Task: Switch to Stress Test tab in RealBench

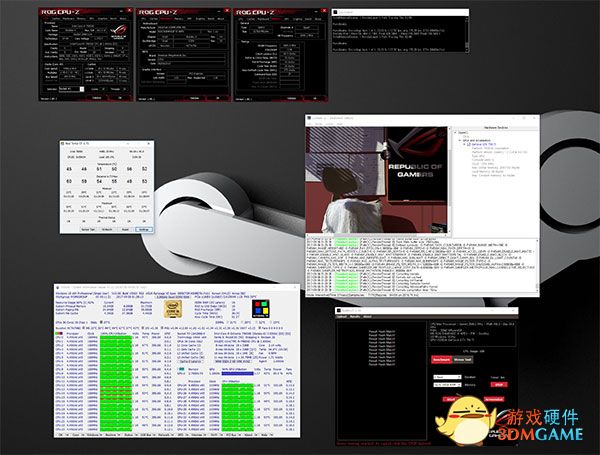Action: tap(463, 360)
